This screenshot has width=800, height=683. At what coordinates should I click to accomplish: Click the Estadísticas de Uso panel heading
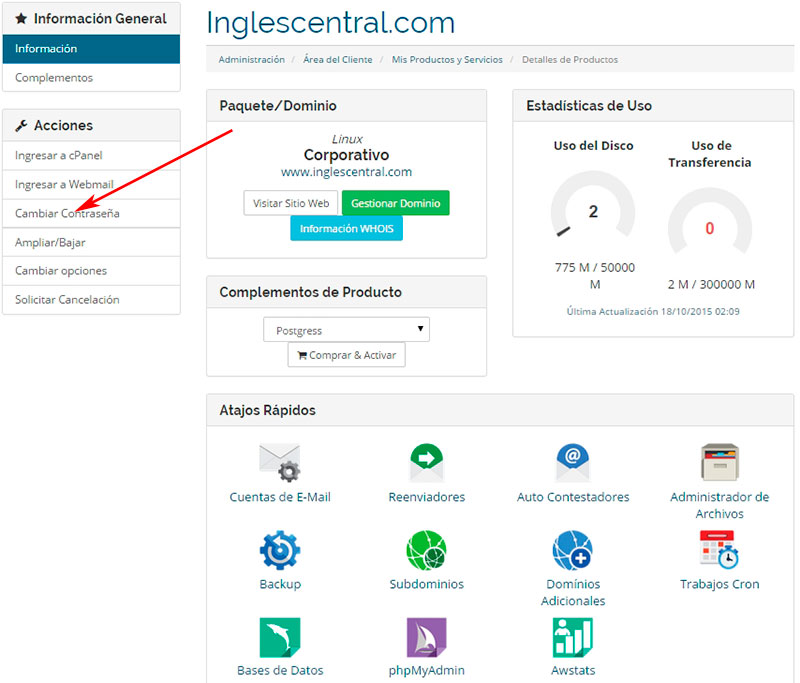pos(589,106)
